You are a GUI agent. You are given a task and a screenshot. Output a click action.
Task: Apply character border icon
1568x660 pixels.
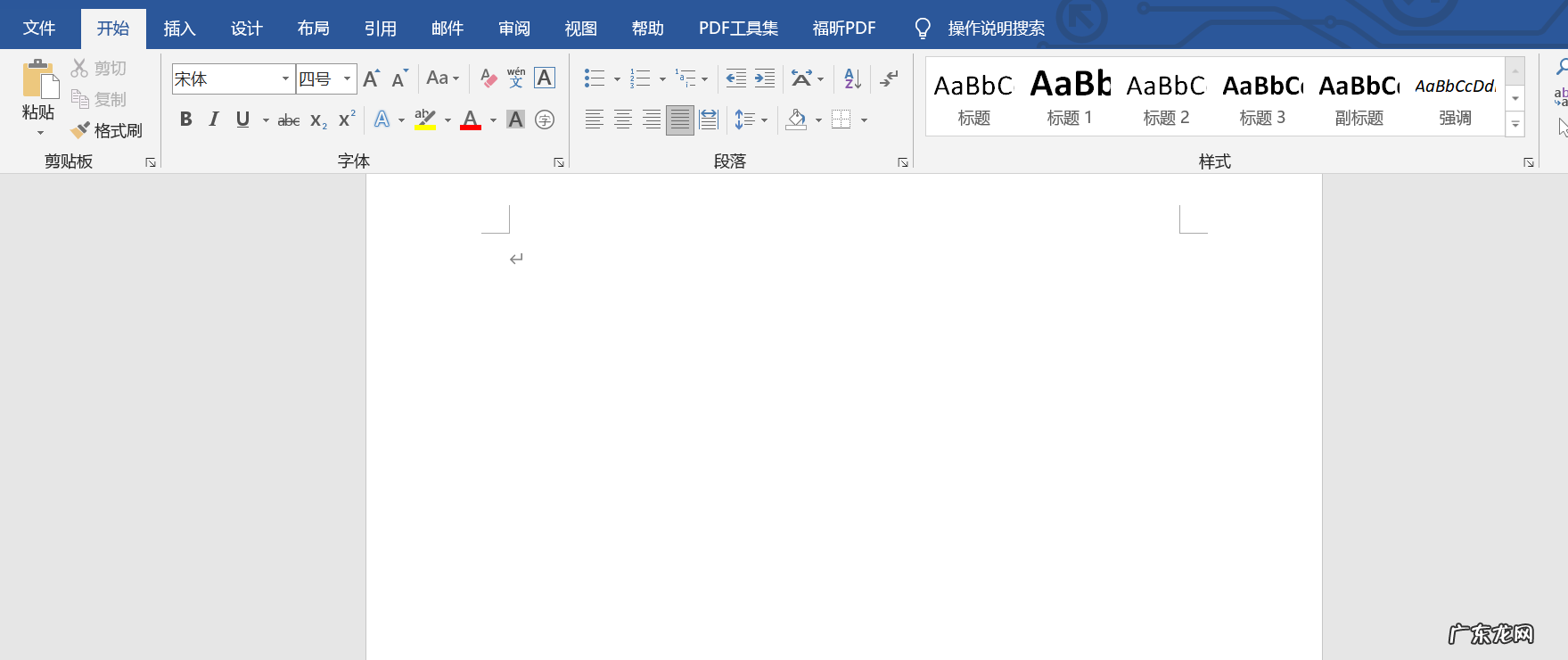[x=545, y=78]
